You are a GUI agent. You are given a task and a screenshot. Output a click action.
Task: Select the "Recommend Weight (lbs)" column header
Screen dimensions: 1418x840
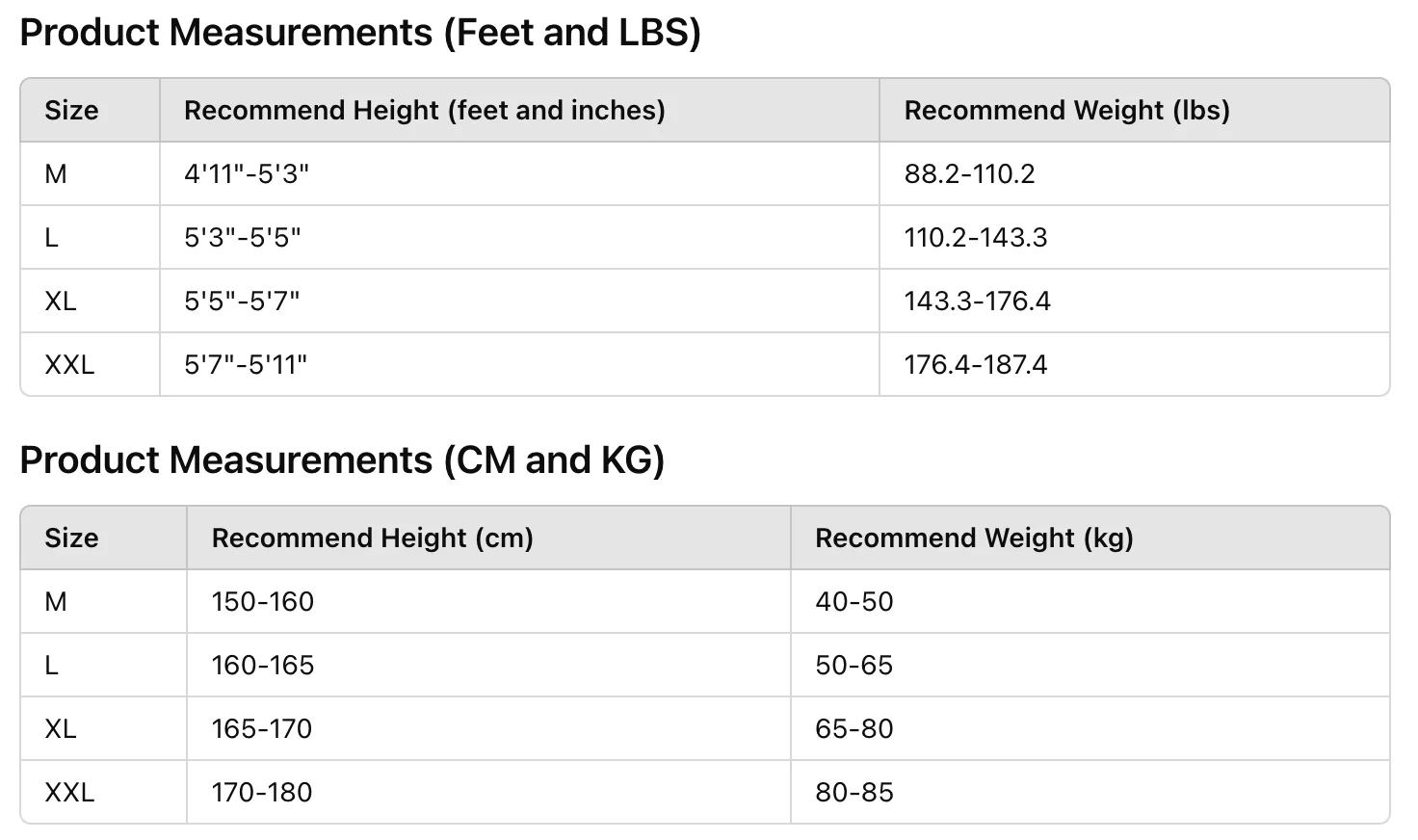click(x=1066, y=111)
